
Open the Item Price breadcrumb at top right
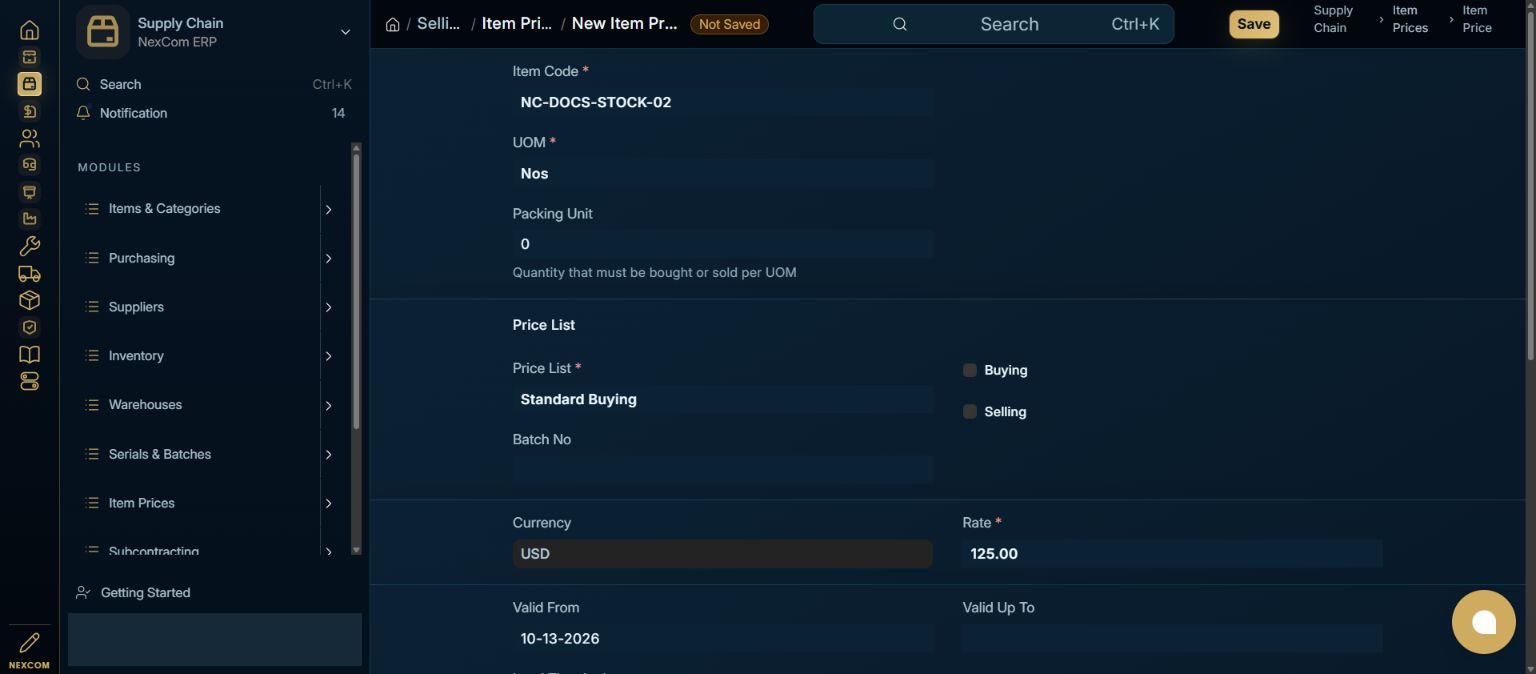tap(1477, 19)
